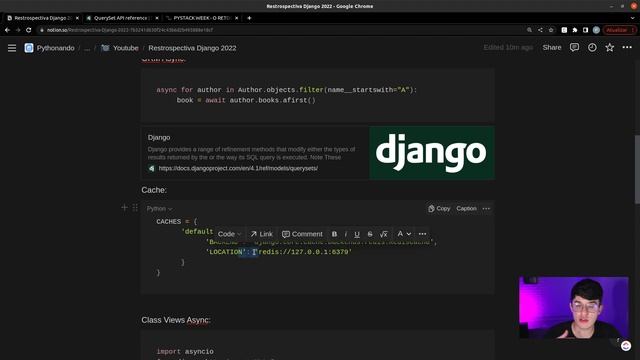
Task: Comment on the selected text
Action: (302, 234)
